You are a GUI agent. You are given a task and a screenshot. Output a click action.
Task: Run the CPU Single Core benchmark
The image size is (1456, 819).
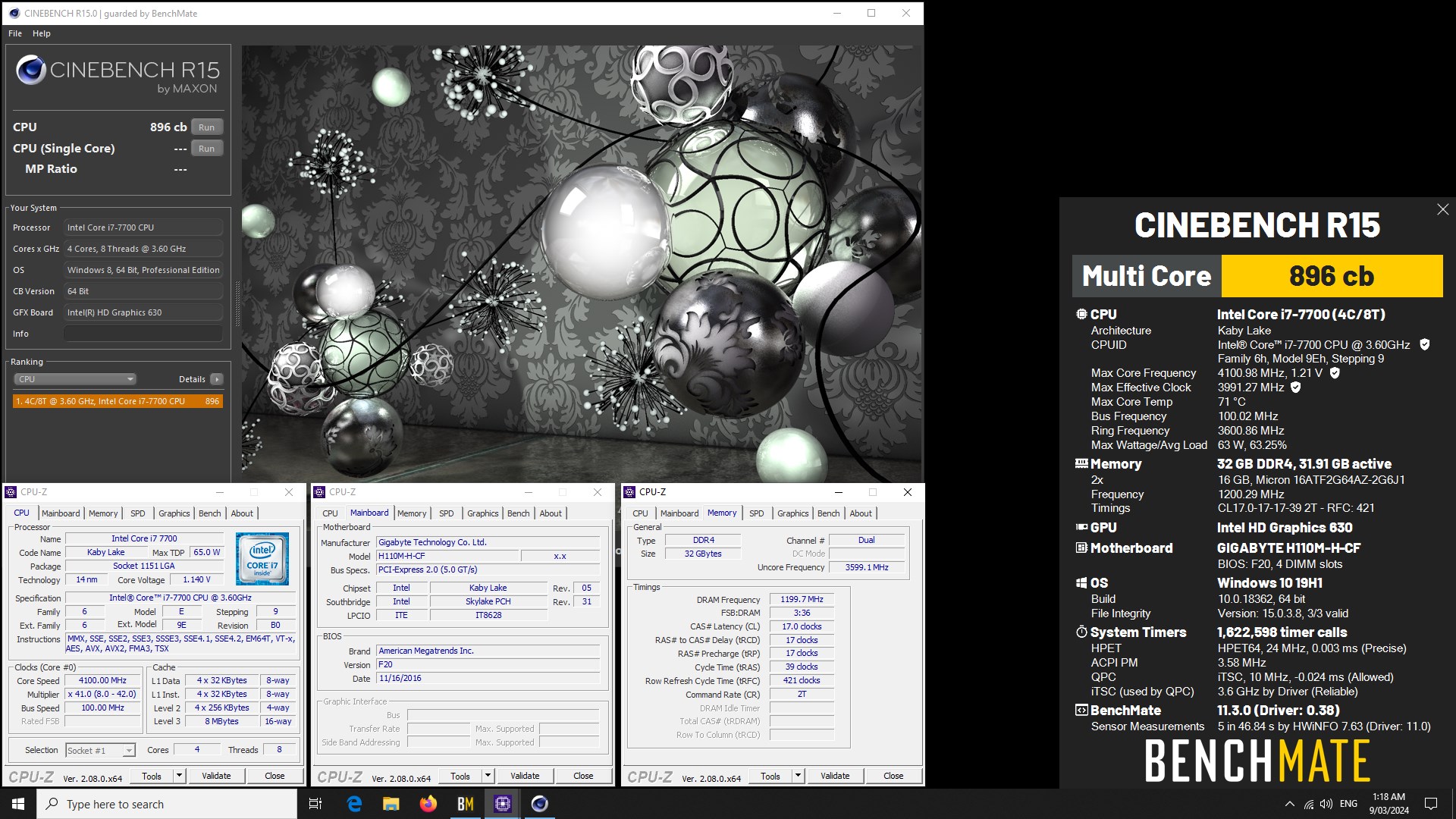(207, 149)
